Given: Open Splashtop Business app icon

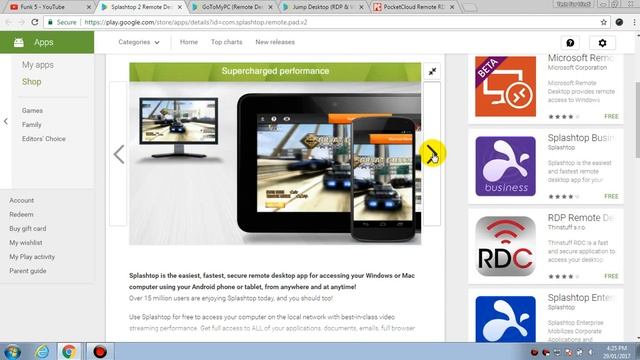Looking at the screenshot, I should point(505,166).
